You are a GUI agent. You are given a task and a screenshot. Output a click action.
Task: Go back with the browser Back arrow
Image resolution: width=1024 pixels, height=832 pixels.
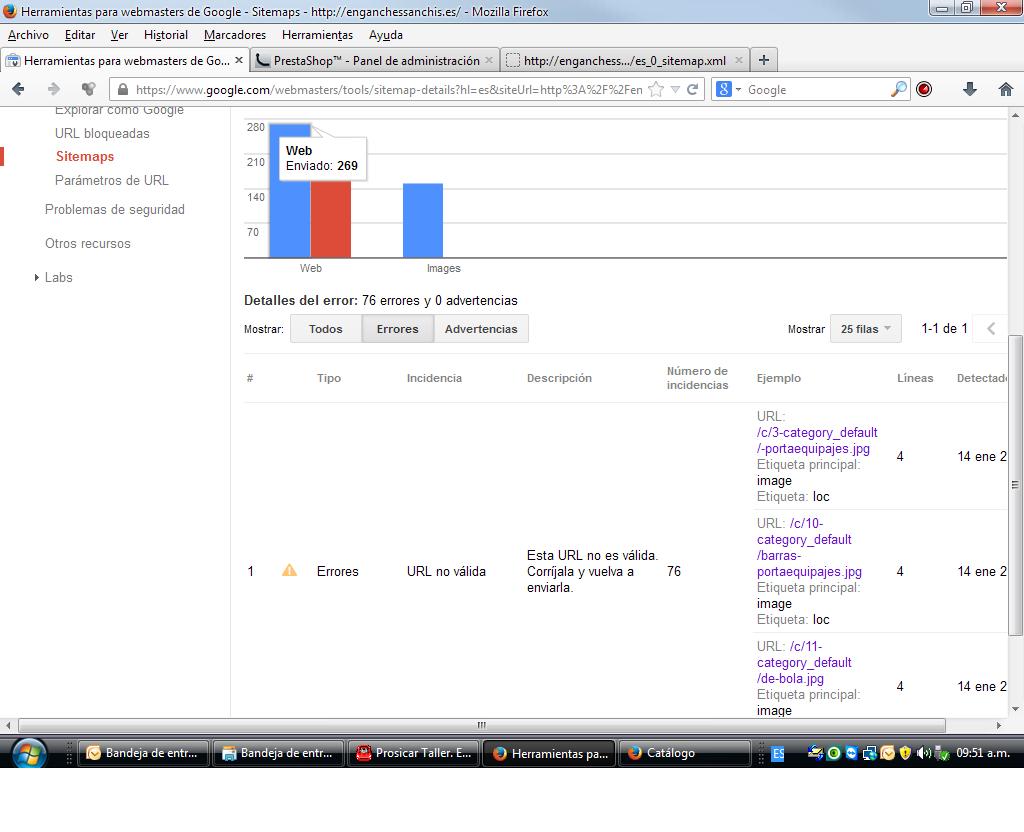tap(18, 89)
